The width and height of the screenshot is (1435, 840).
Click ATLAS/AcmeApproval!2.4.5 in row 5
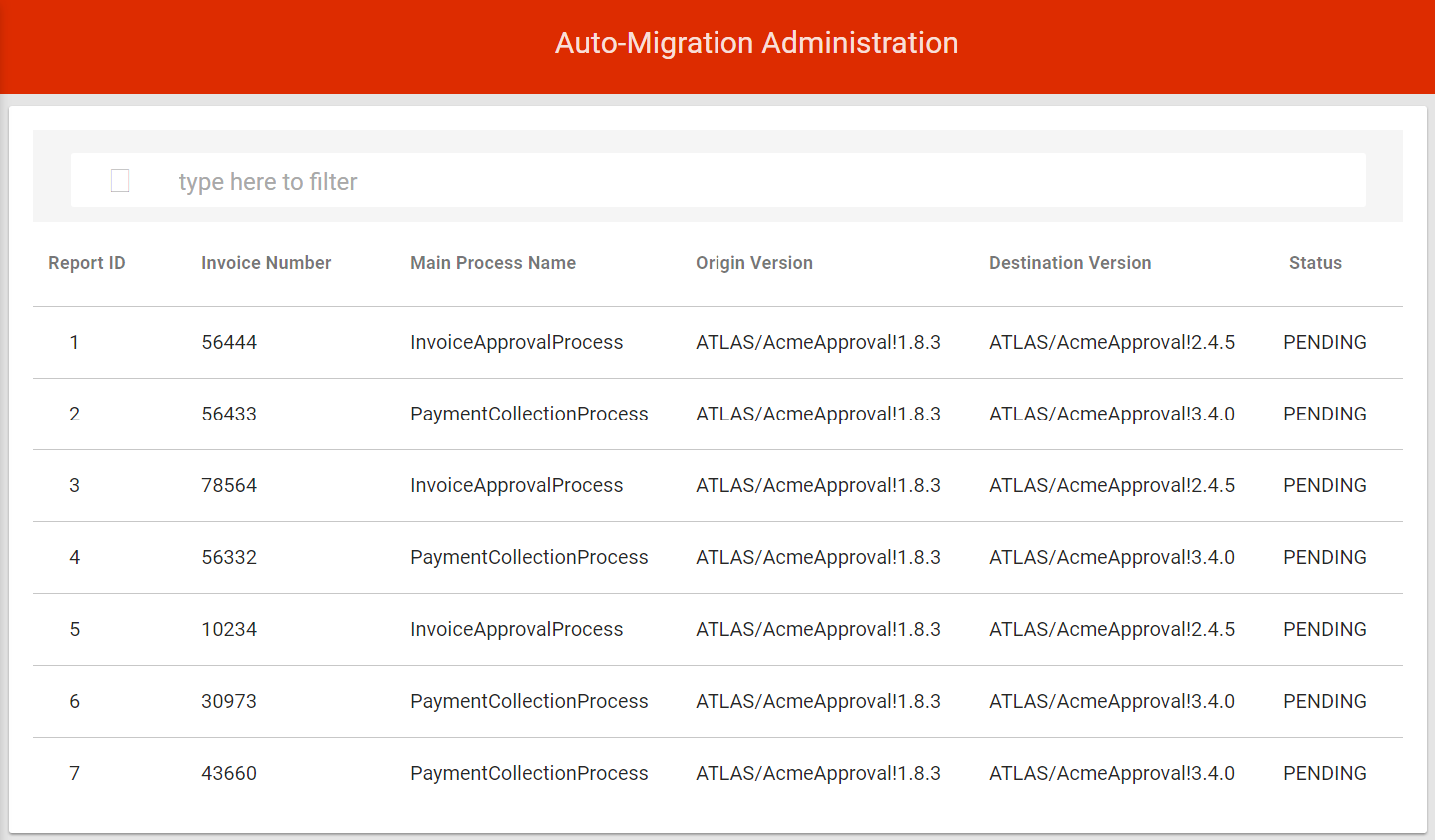[x=1111, y=629]
